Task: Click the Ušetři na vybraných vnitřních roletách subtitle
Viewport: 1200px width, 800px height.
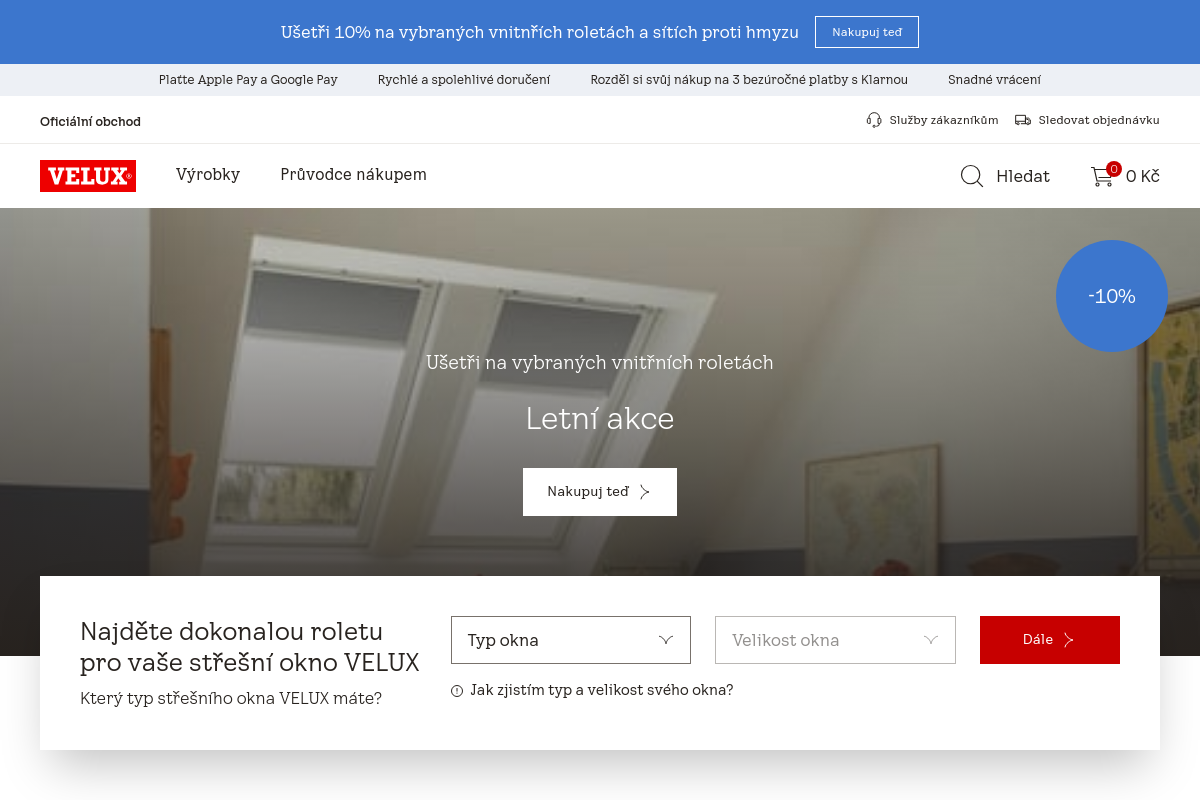Action: click(600, 363)
